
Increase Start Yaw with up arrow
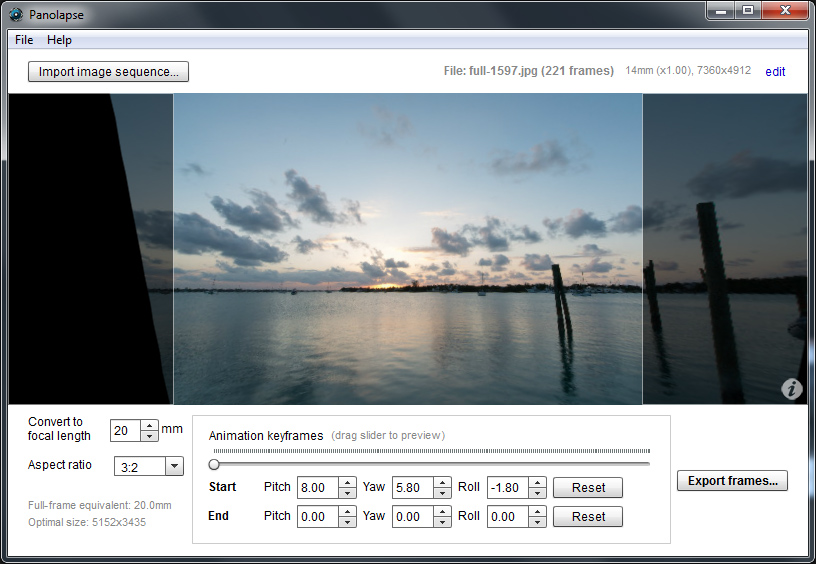[x=442, y=483]
